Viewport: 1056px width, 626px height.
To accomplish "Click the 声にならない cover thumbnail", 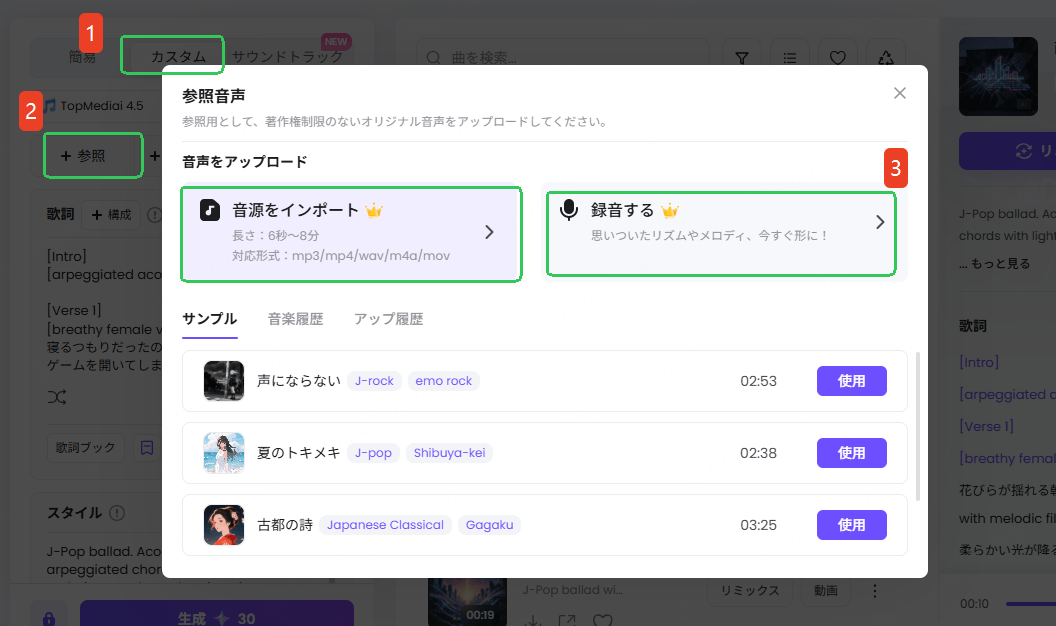I will (x=224, y=381).
